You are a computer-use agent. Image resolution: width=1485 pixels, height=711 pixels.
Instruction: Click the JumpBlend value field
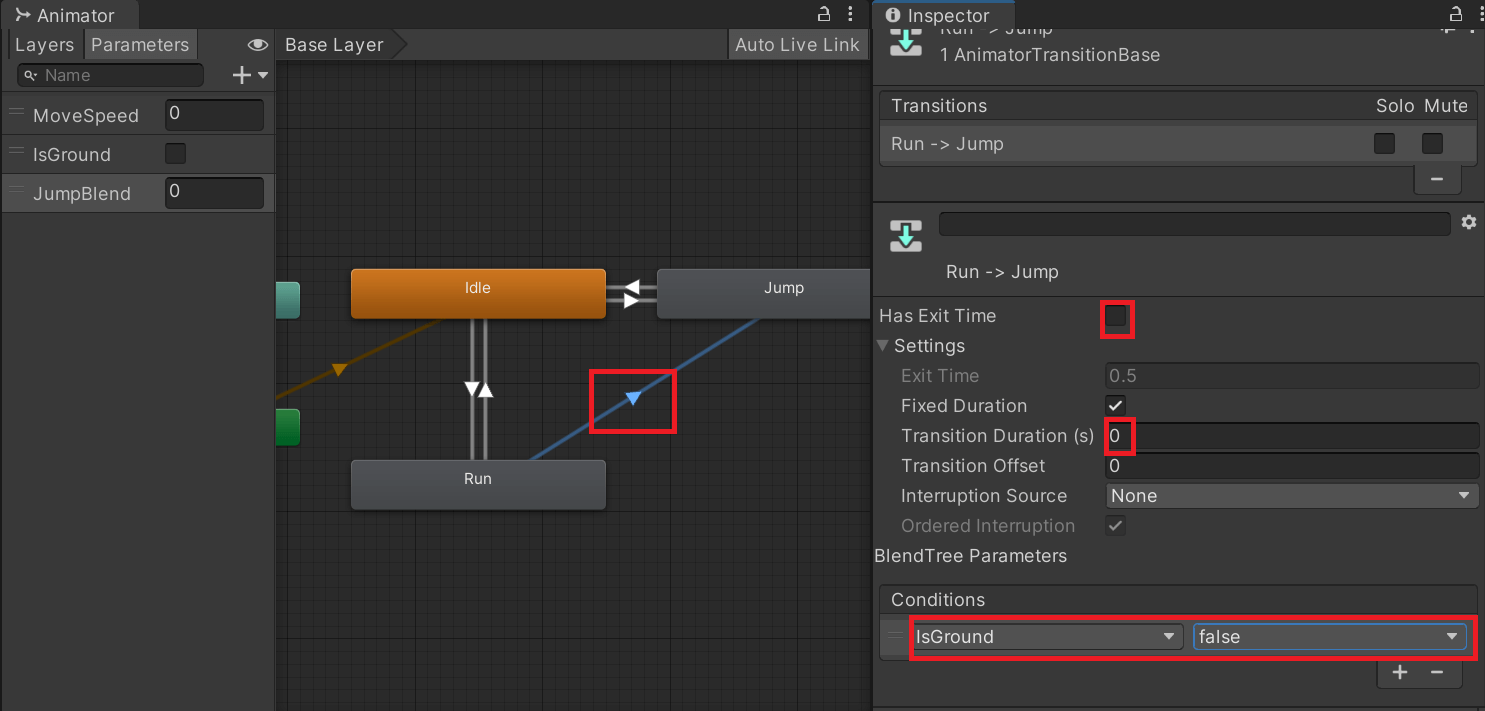coord(214,192)
